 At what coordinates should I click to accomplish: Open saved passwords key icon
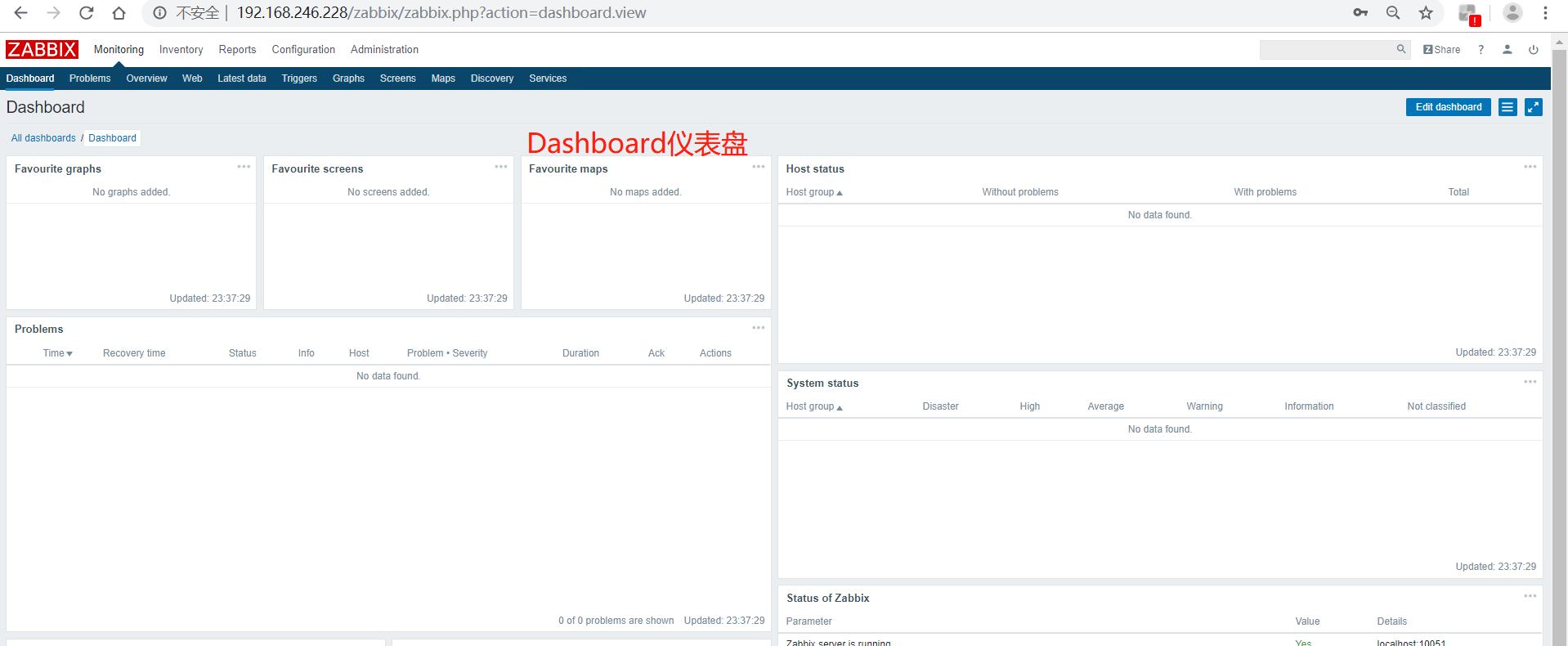1360,12
